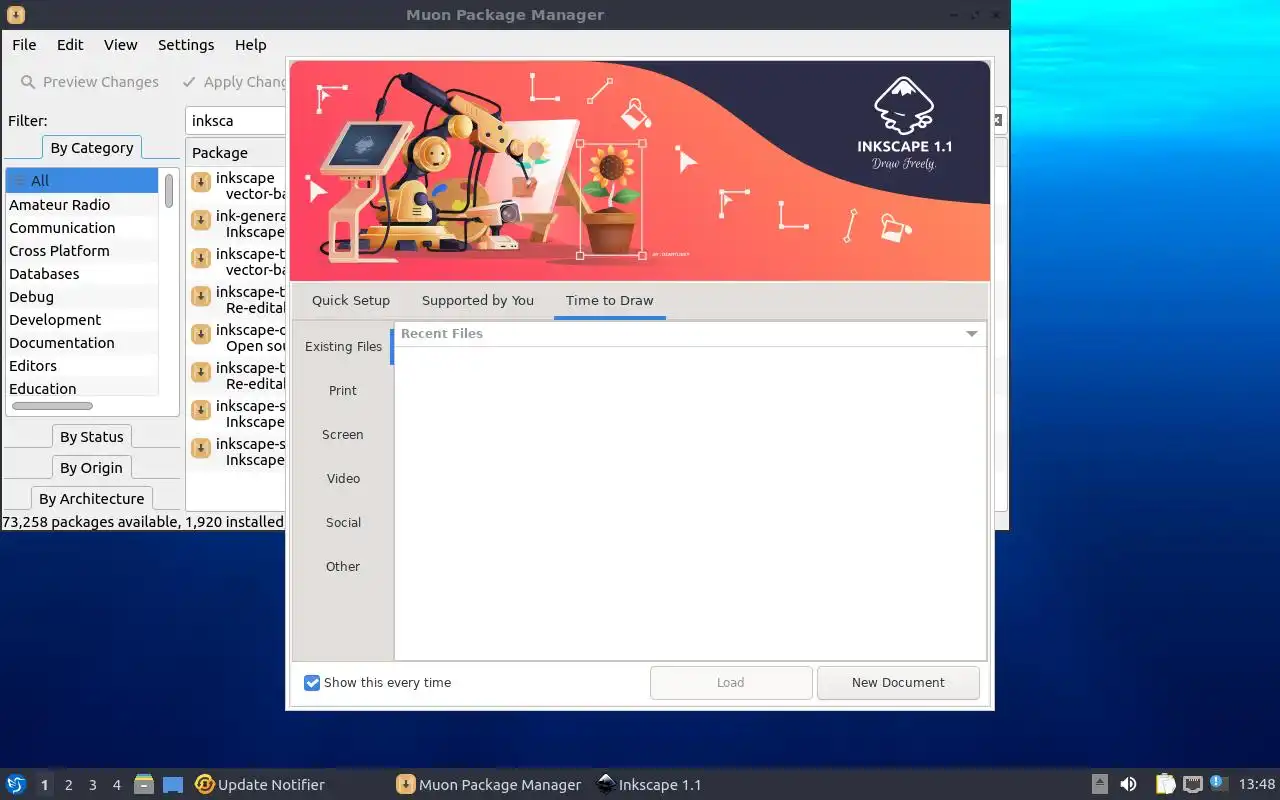Image resolution: width=1280 pixels, height=800 pixels.
Task: Switch to Inkscape 1.1 taskbar entry
Action: coord(650,785)
